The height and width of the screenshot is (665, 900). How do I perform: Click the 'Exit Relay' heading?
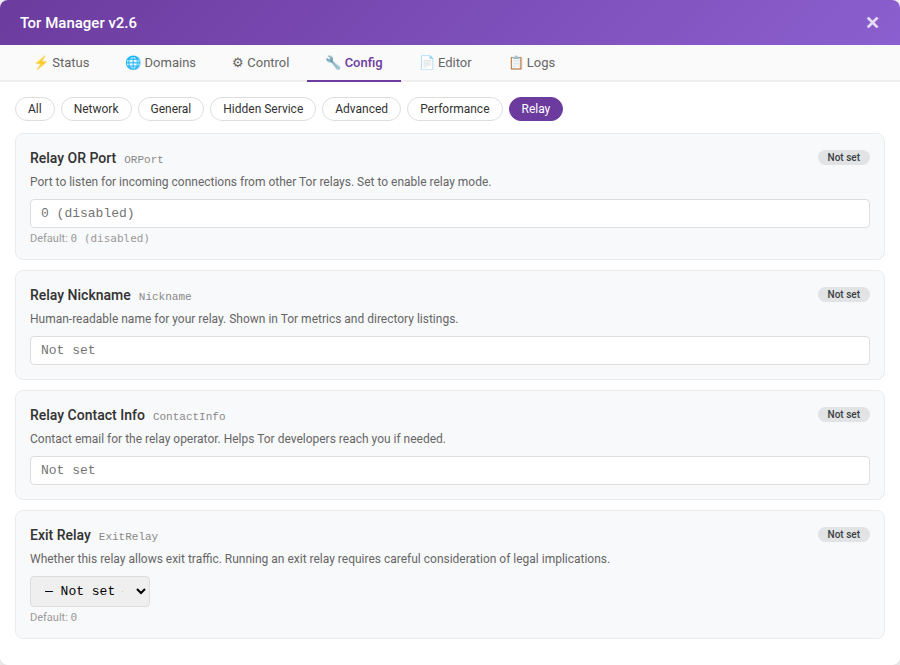[60, 535]
